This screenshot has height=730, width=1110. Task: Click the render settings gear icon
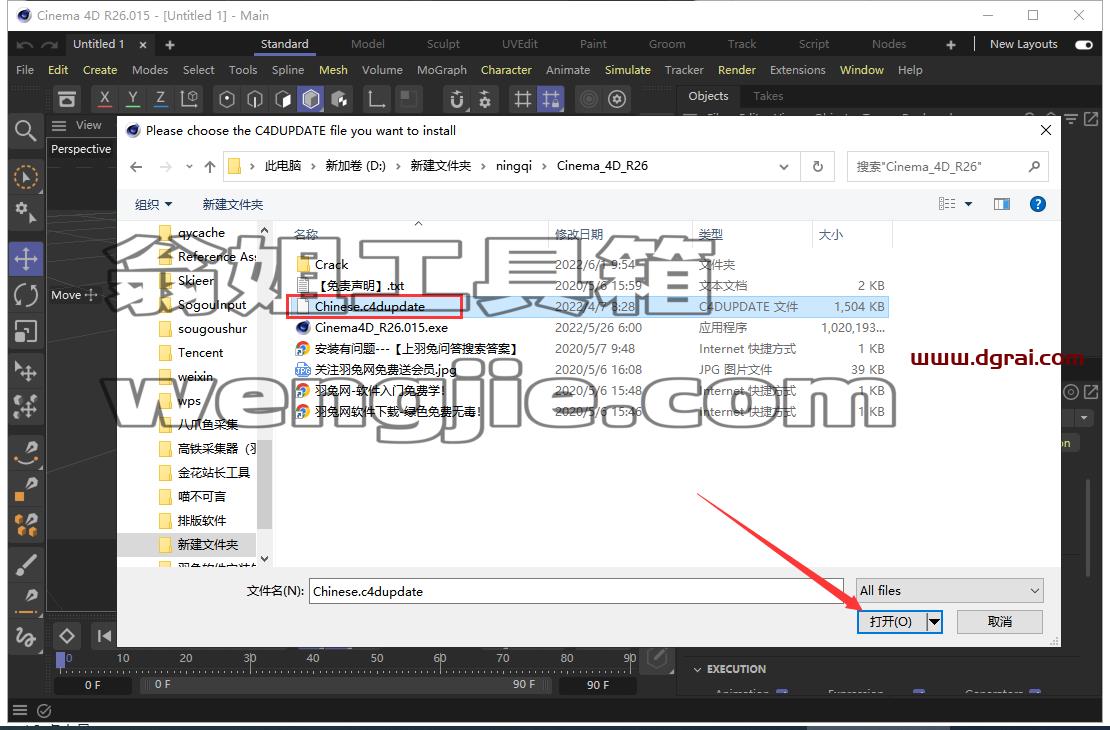coord(617,99)
